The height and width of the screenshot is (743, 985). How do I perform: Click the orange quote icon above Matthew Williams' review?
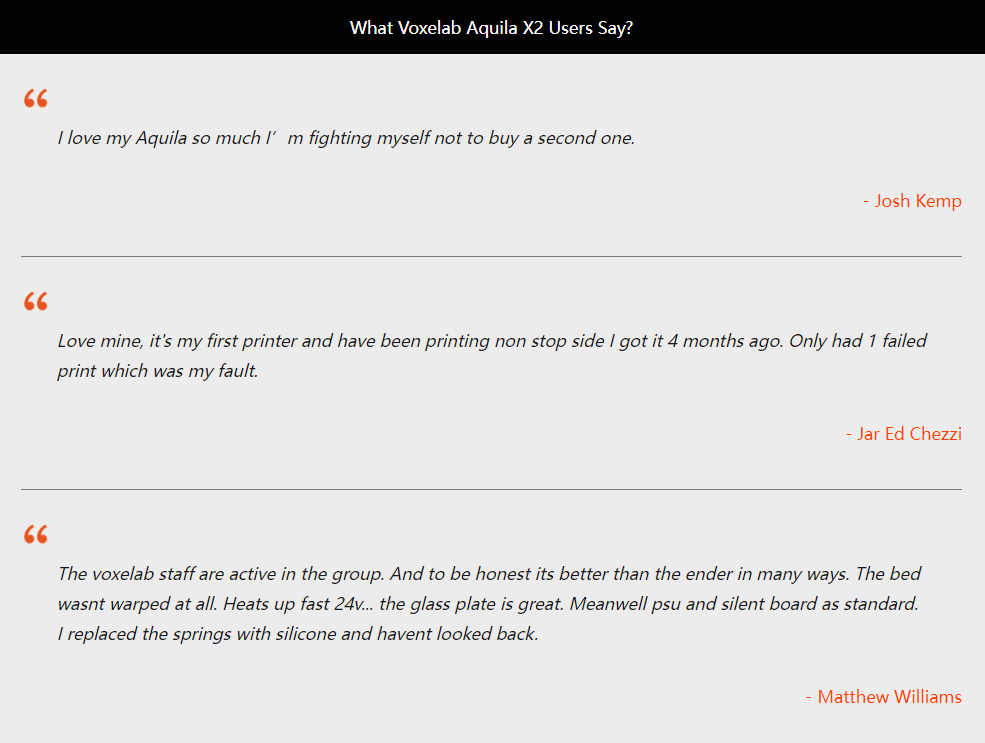36,534
